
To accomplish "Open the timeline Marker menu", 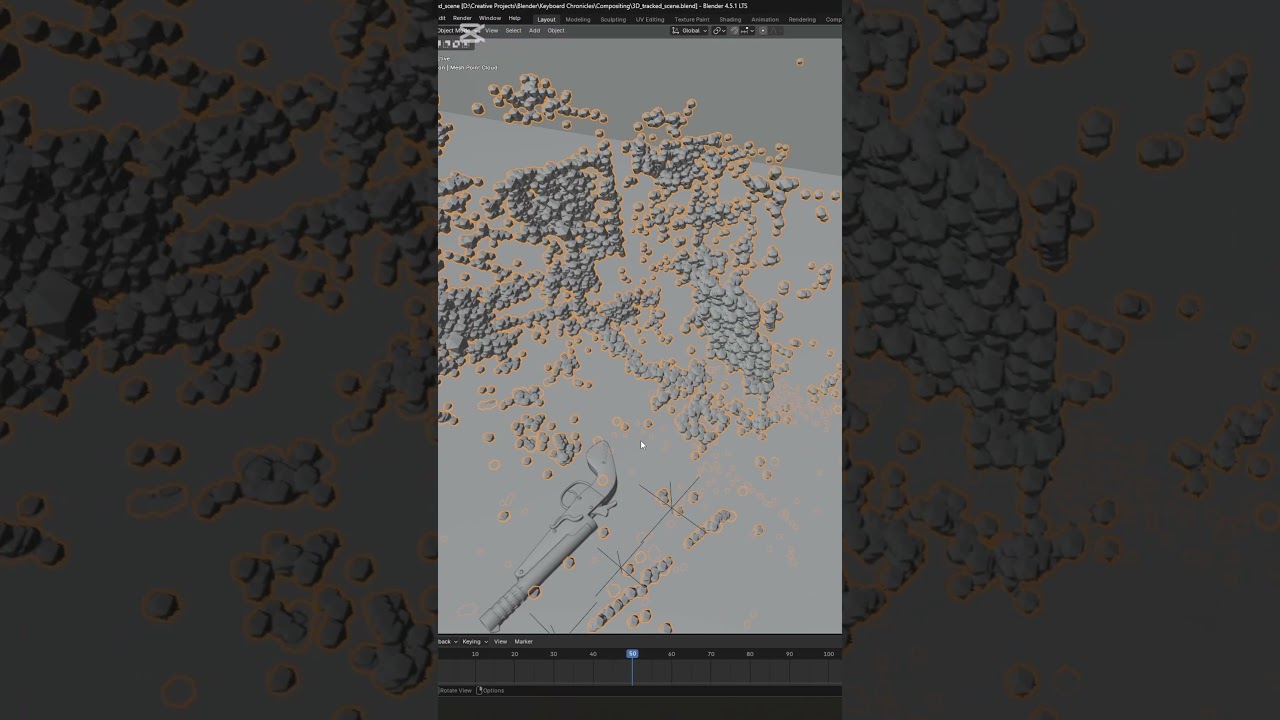I will (523, 641).
